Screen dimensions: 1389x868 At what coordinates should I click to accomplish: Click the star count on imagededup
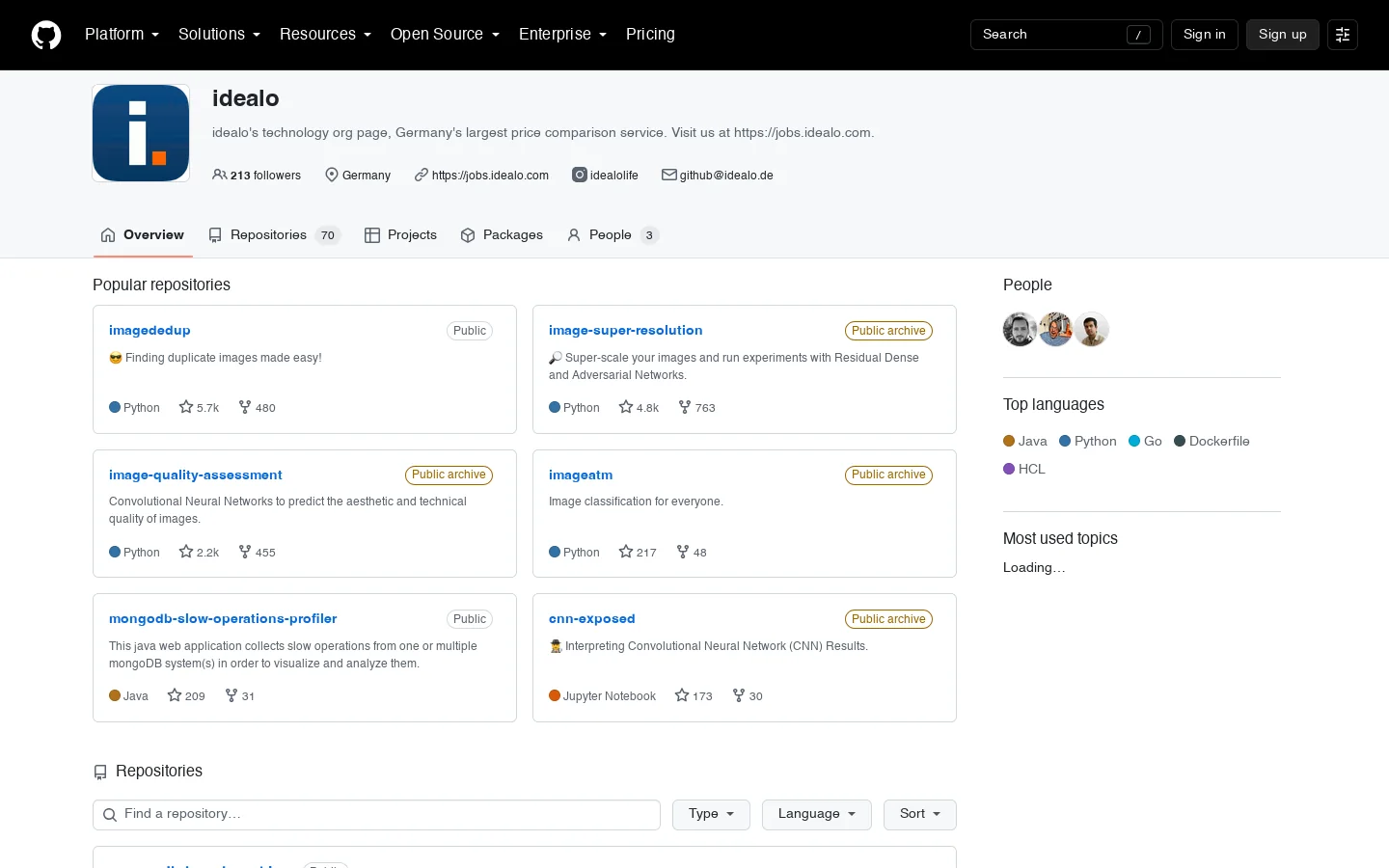tap(200, 408)
